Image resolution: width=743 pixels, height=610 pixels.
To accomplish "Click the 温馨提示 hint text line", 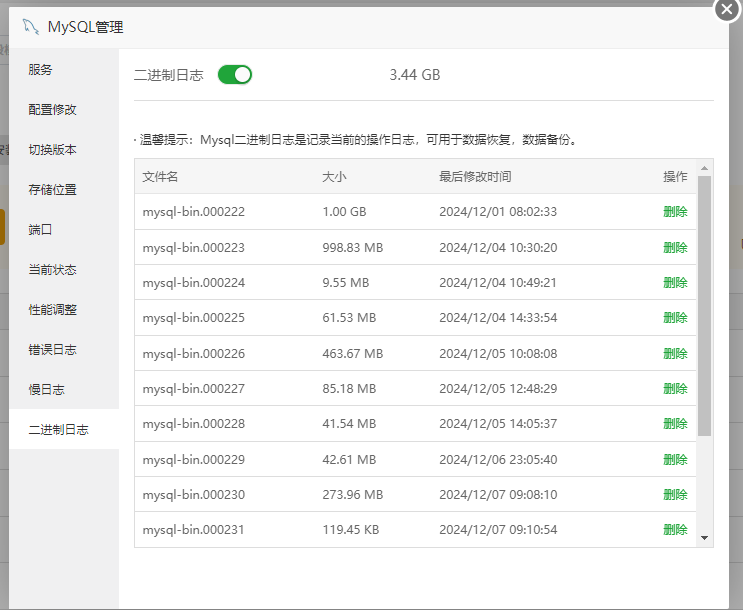I will tap(355, 140).
